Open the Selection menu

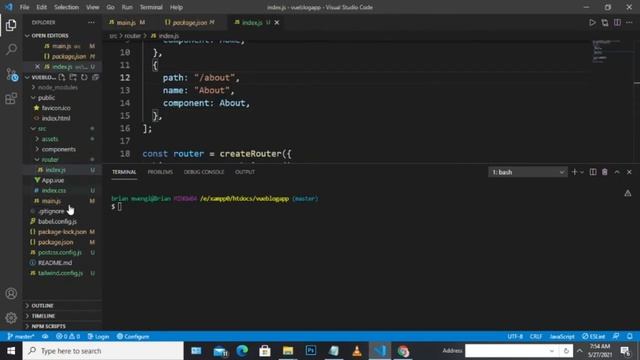(x=66, y=7)
